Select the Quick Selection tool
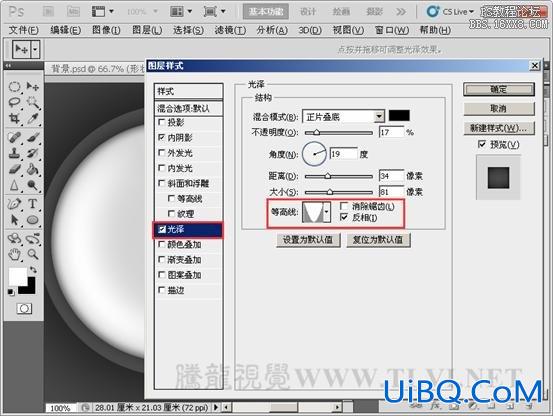This screenshot has height=416, width=553. (x=33, y=102)
